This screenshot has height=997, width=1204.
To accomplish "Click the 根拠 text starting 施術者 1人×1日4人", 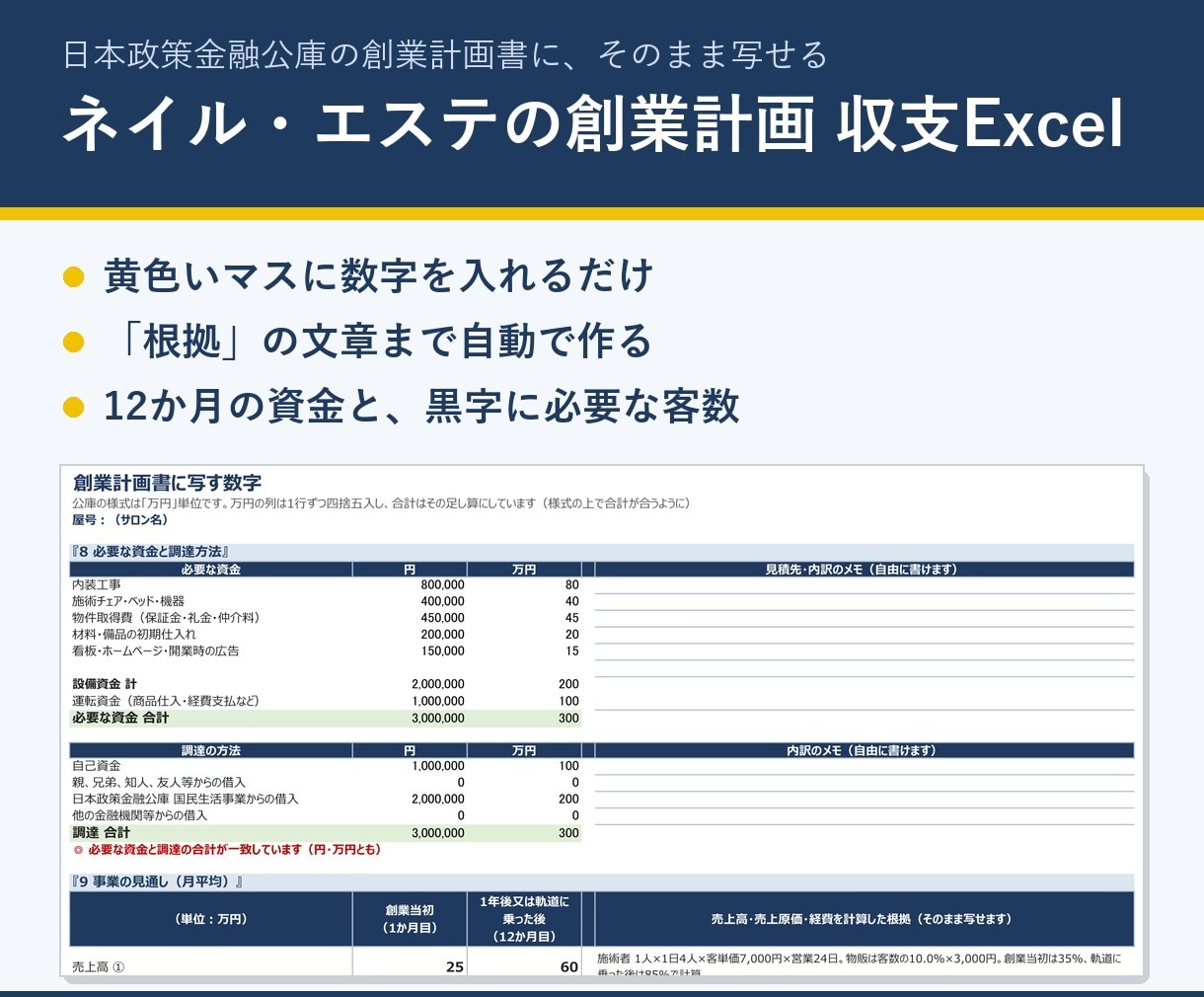I will (x=859, y=964).
